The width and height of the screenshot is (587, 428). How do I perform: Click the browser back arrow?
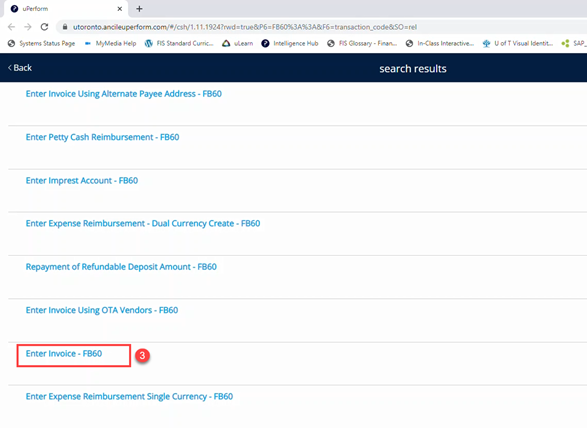click(12, 27)
